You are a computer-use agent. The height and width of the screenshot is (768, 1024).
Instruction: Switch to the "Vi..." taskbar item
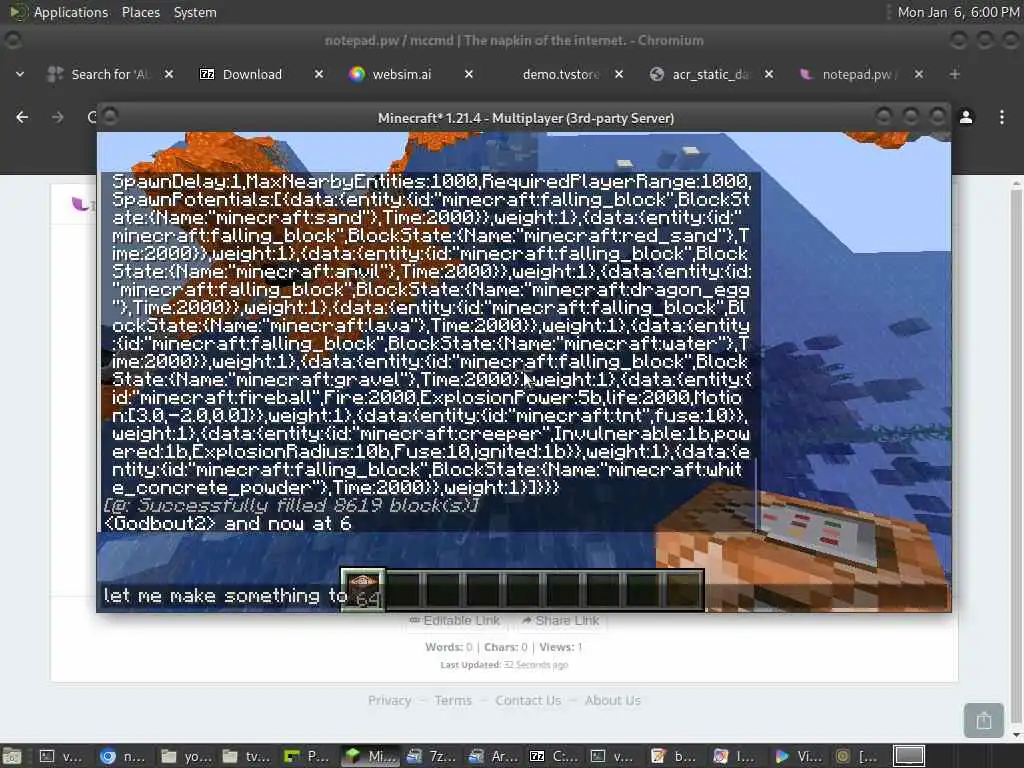[x=799, y=756]
